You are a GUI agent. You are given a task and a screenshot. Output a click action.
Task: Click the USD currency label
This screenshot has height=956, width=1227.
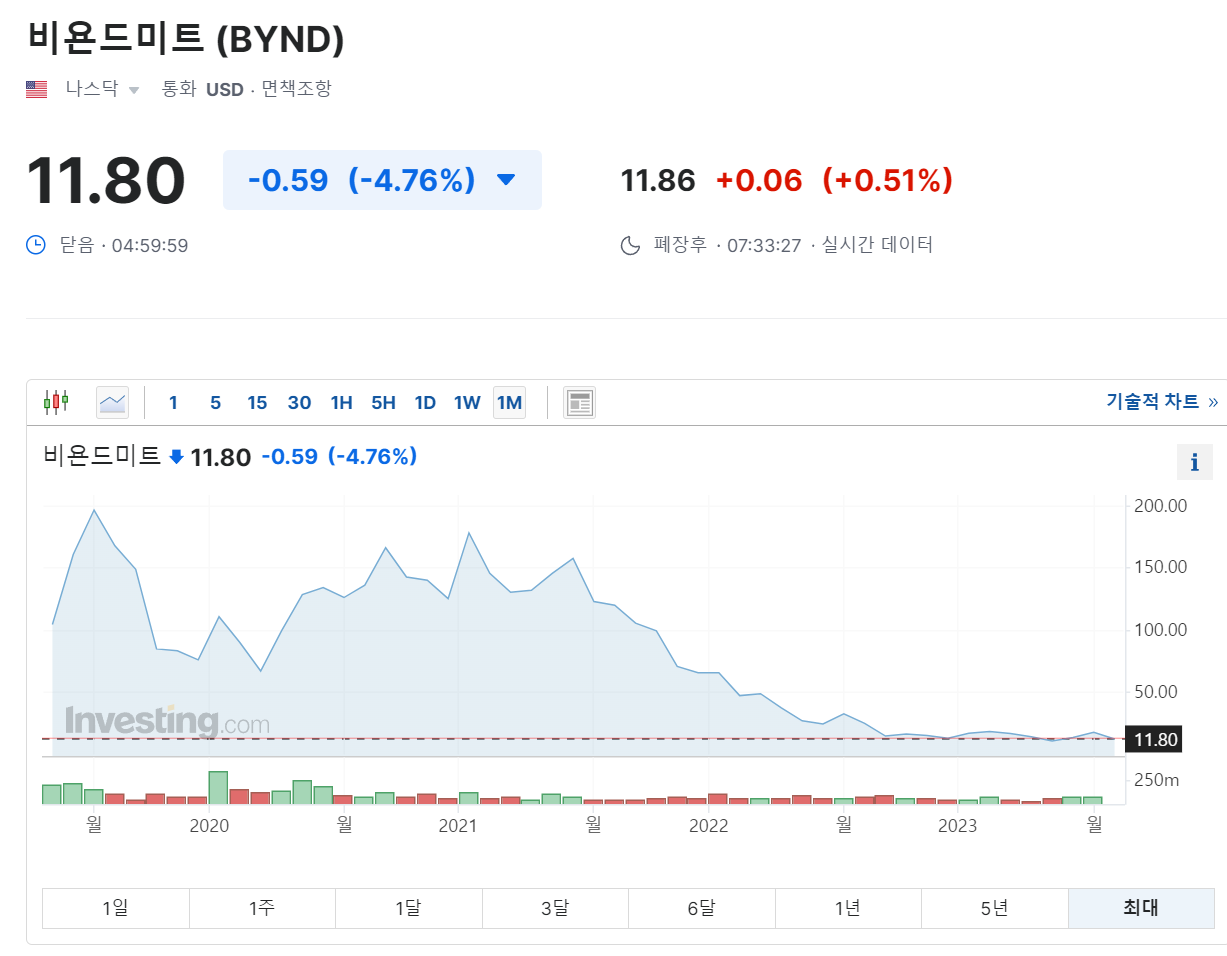tap(225, 89)
